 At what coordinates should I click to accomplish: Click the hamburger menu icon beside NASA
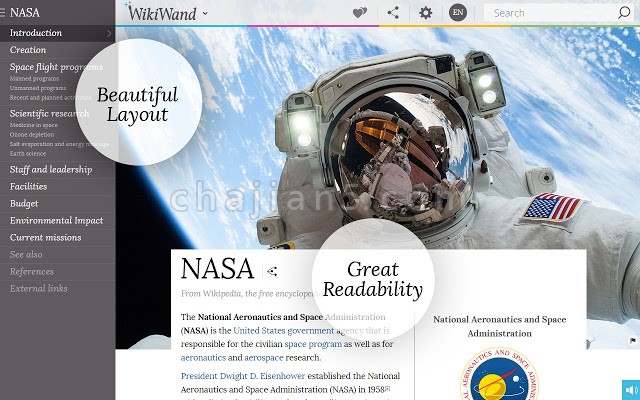tap(2, 13)
